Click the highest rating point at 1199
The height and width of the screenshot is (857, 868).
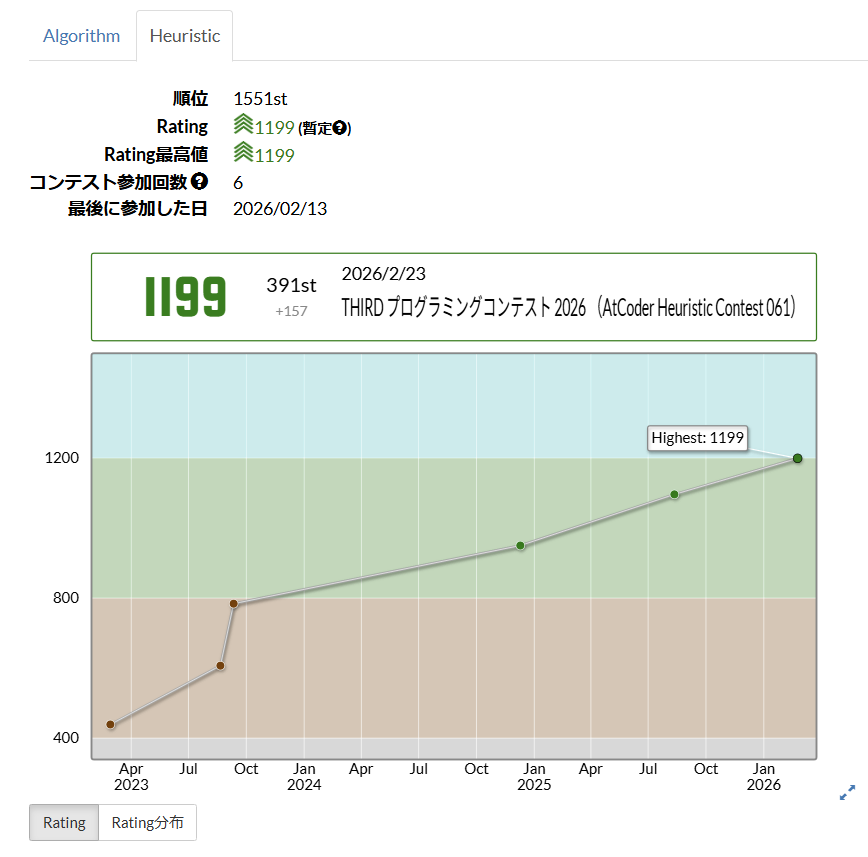point(797,458)
